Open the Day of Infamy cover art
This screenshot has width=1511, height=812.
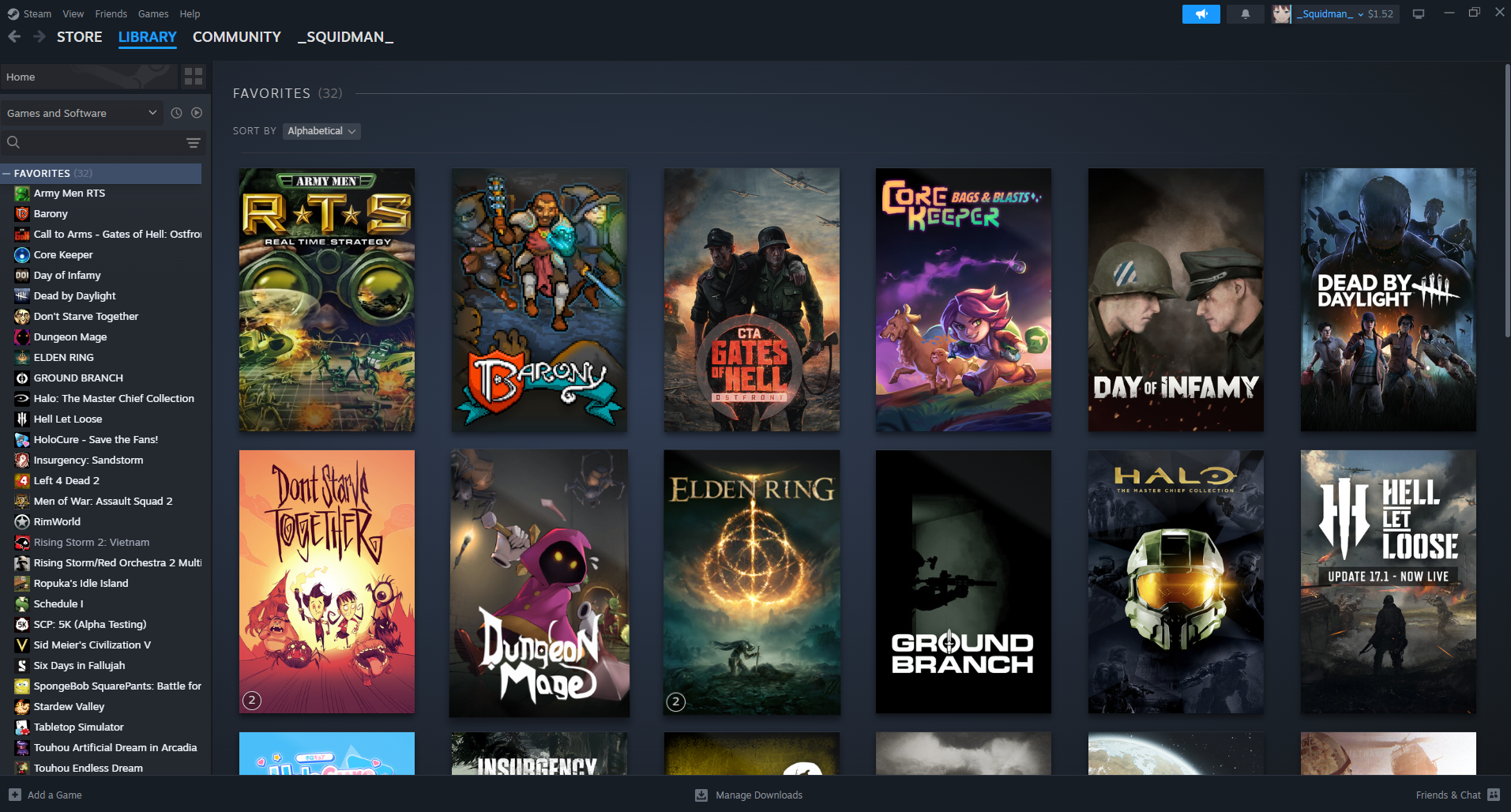[1176, 300]
